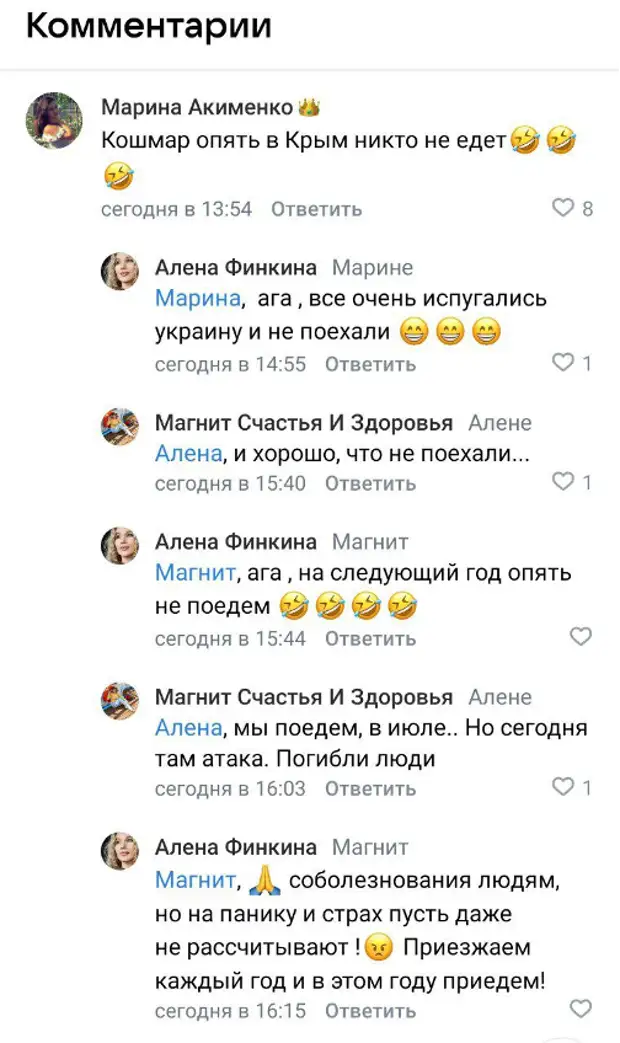Click Ответить under the 15:44 comment
This screenshot has height=1043, width=620.
370,638
